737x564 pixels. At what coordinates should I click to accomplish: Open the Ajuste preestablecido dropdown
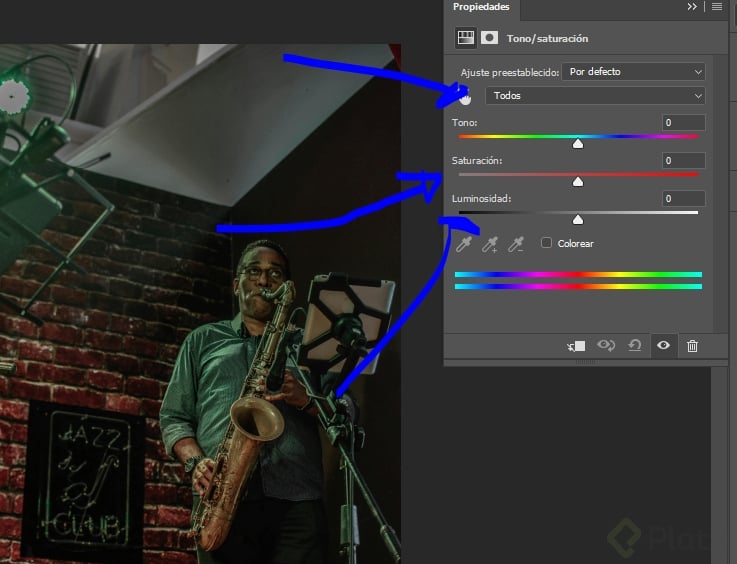(633, 72)
